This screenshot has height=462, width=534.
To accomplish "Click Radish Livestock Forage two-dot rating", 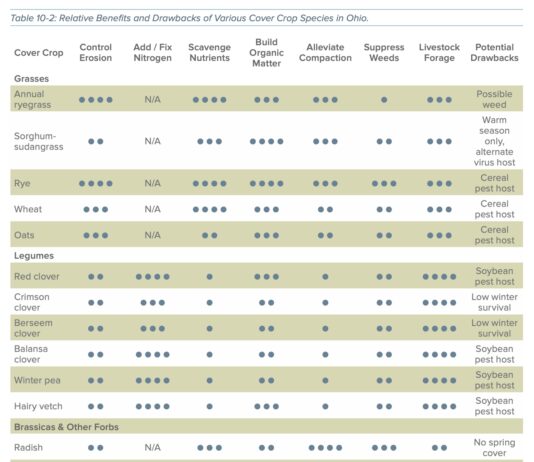I will (439, 448).
